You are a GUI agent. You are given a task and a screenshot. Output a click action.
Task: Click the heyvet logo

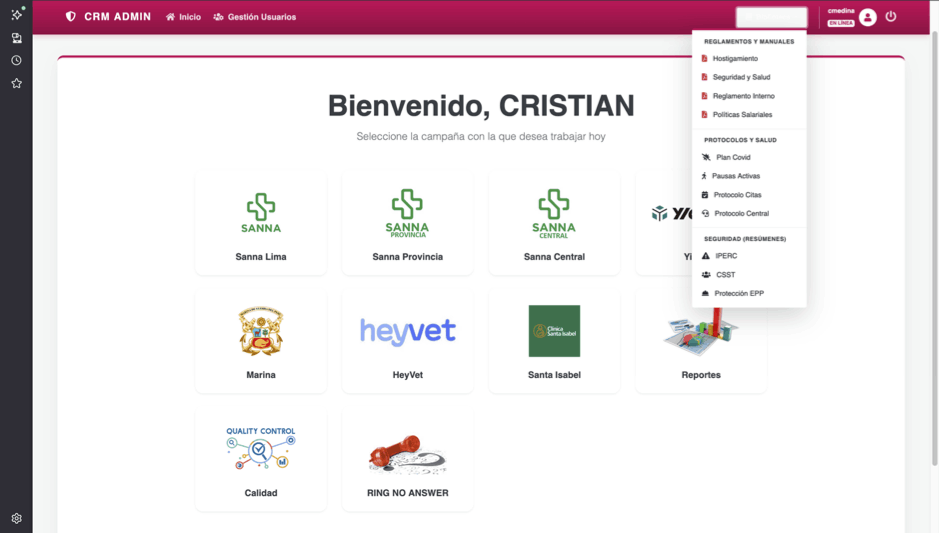(x=408, y=331)
